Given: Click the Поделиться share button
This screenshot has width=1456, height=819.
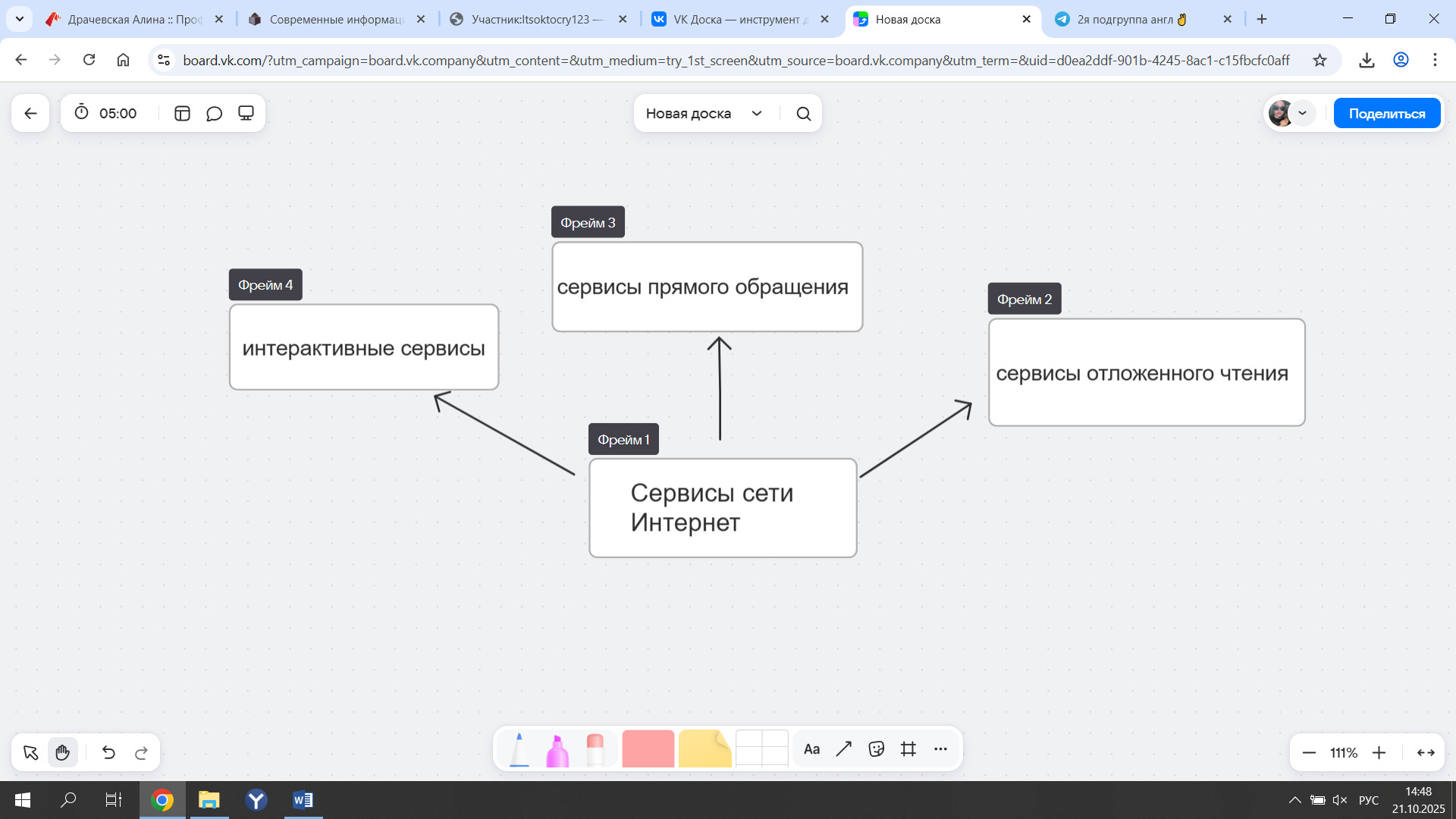Looking at the screenshot, I should tap(1386, 114).
